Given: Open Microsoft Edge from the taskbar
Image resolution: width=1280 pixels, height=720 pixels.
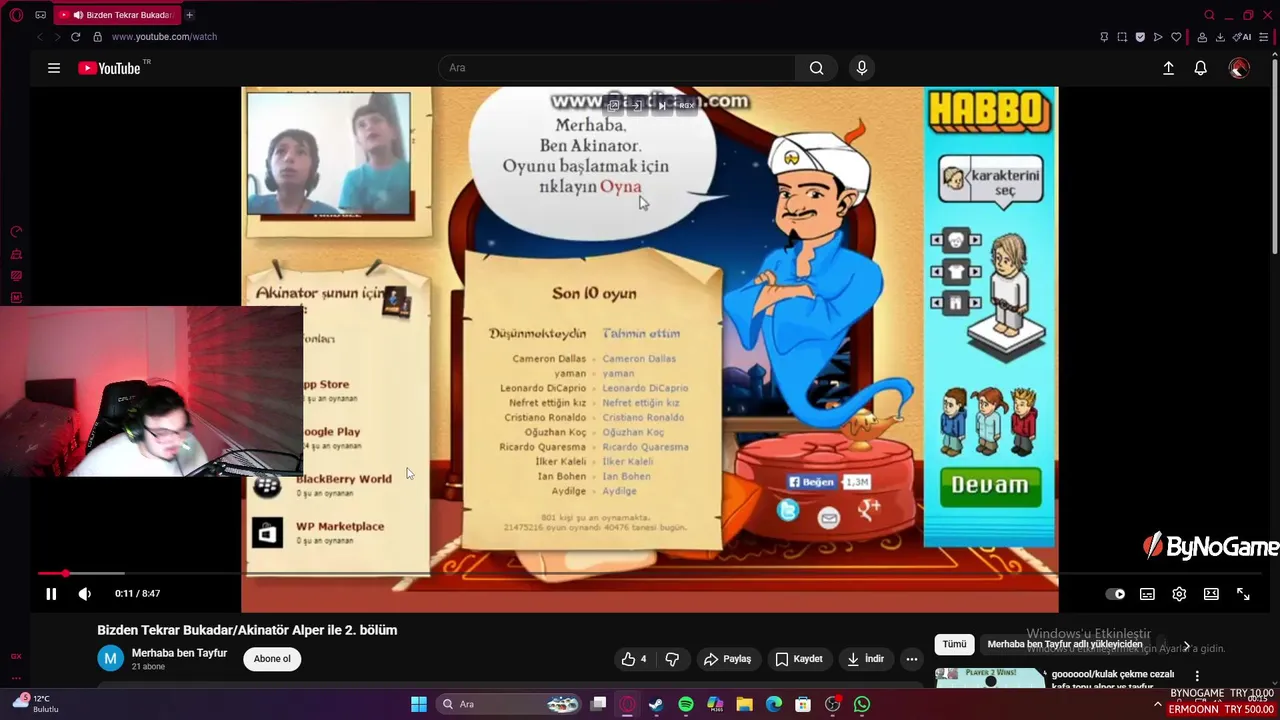Looking at the screenshot, I should point(774,704).
